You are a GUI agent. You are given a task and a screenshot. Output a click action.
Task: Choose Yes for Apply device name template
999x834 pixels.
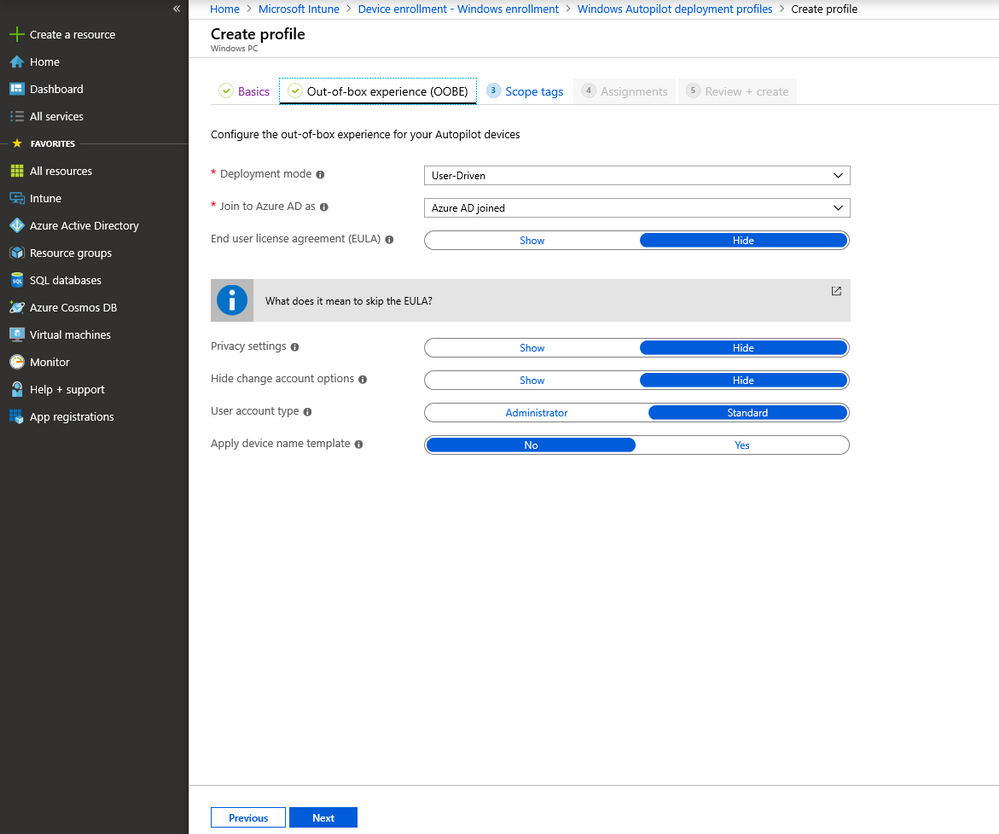coord(742,445)
